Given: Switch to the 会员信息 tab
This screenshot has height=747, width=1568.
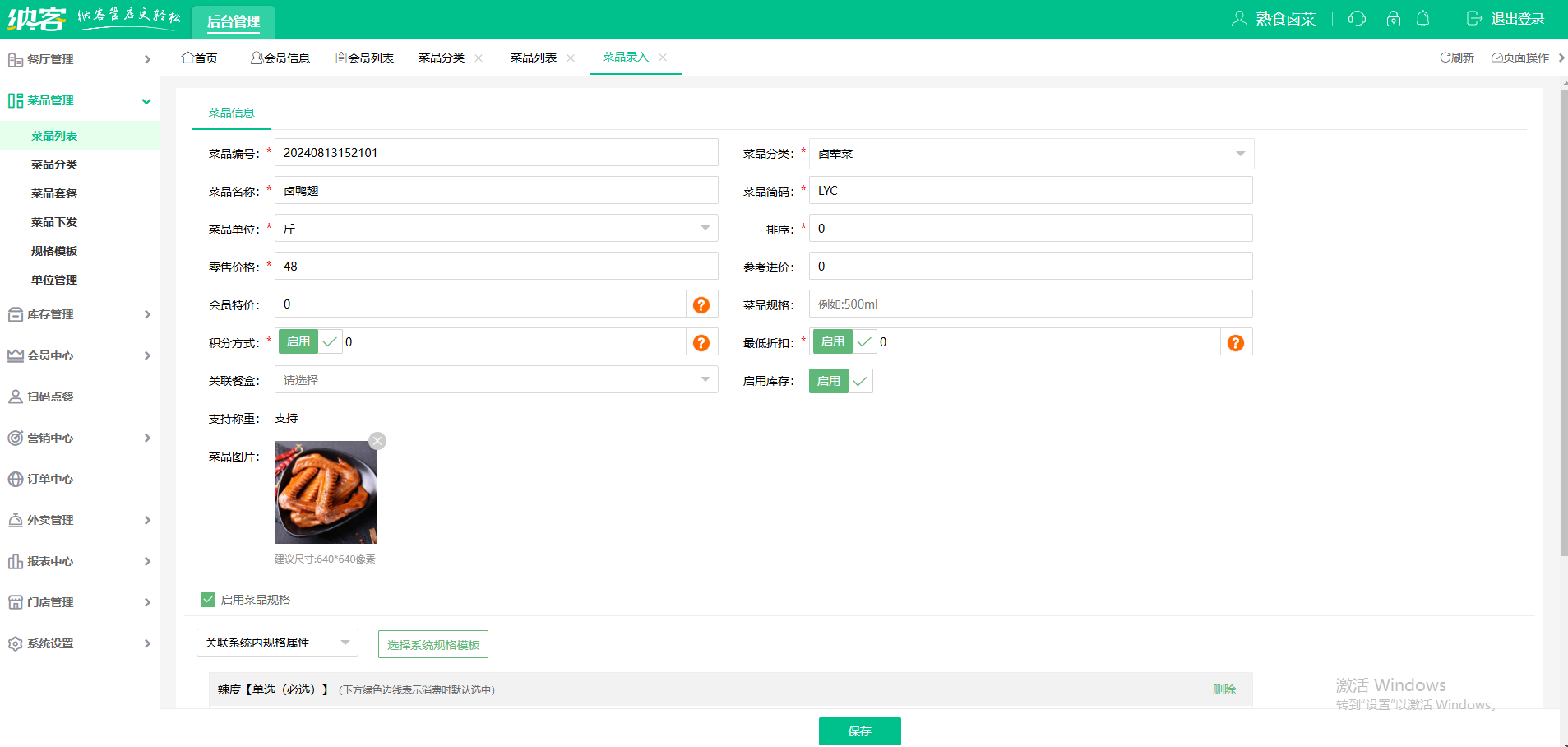Looking at the screenshot, I should pos(280,58).
